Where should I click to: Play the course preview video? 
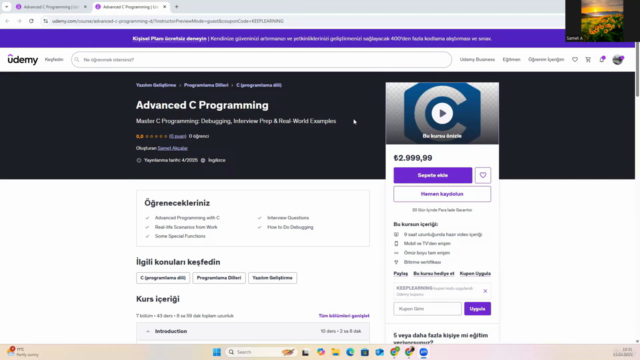click(442, 113)
